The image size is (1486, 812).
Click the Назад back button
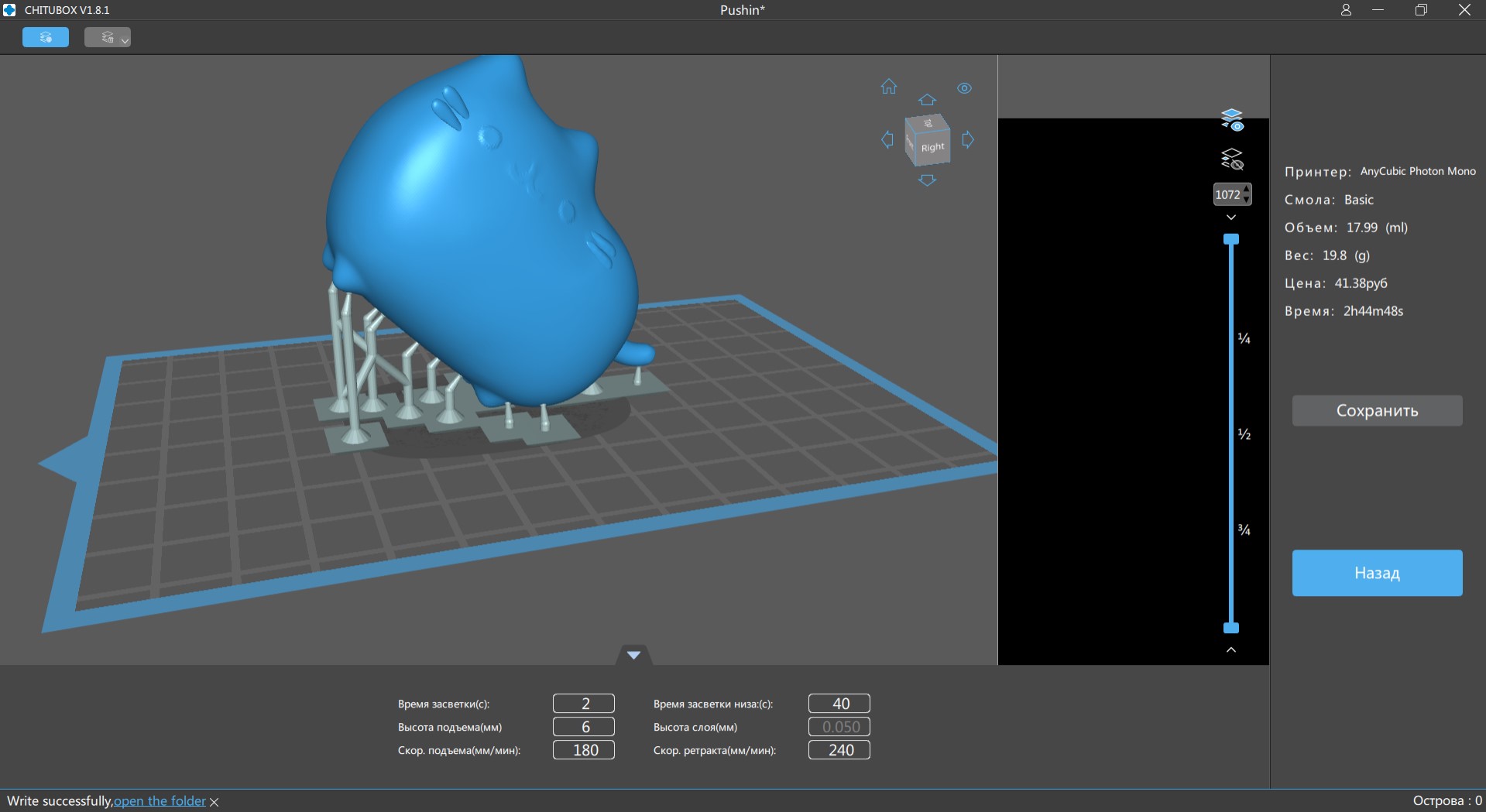[x=1377, y=573]
